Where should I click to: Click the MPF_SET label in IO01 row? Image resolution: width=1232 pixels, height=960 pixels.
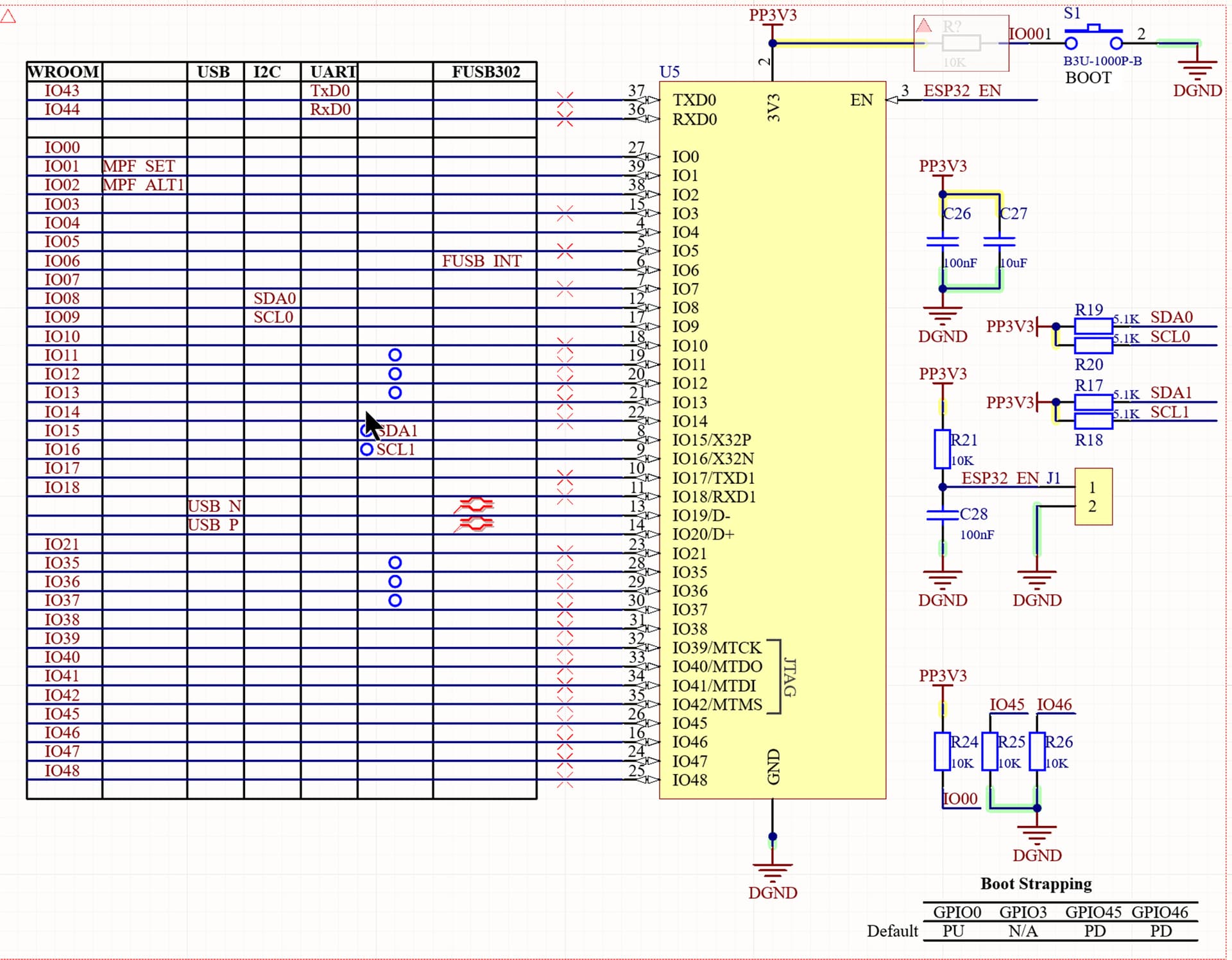pyautogui.click(x=139, y=166)
